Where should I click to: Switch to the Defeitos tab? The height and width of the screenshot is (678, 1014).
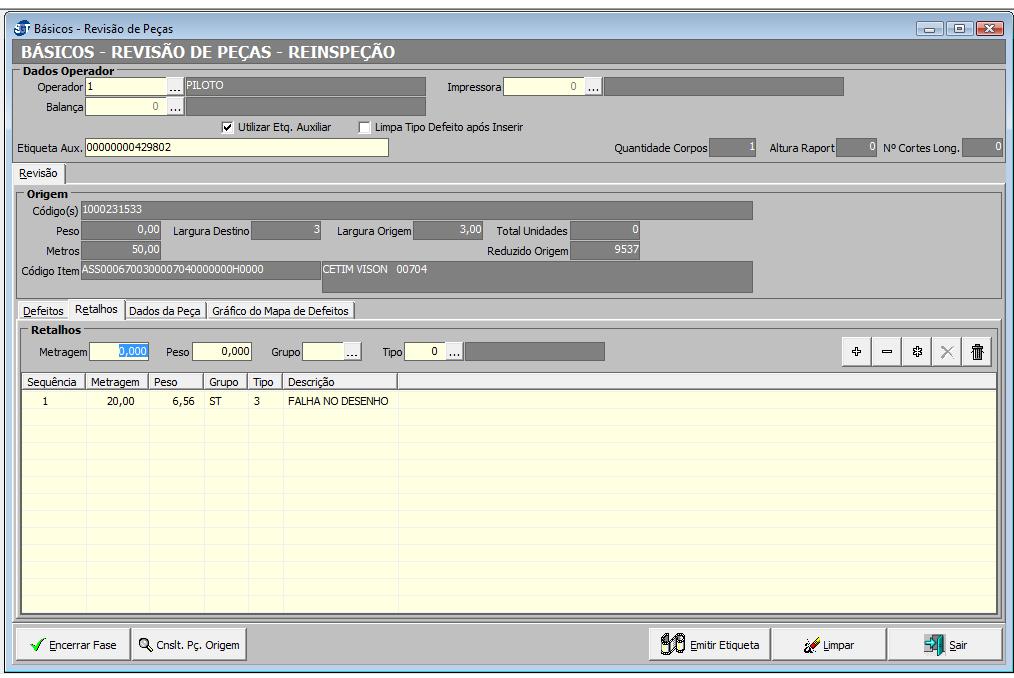(43, 311)
